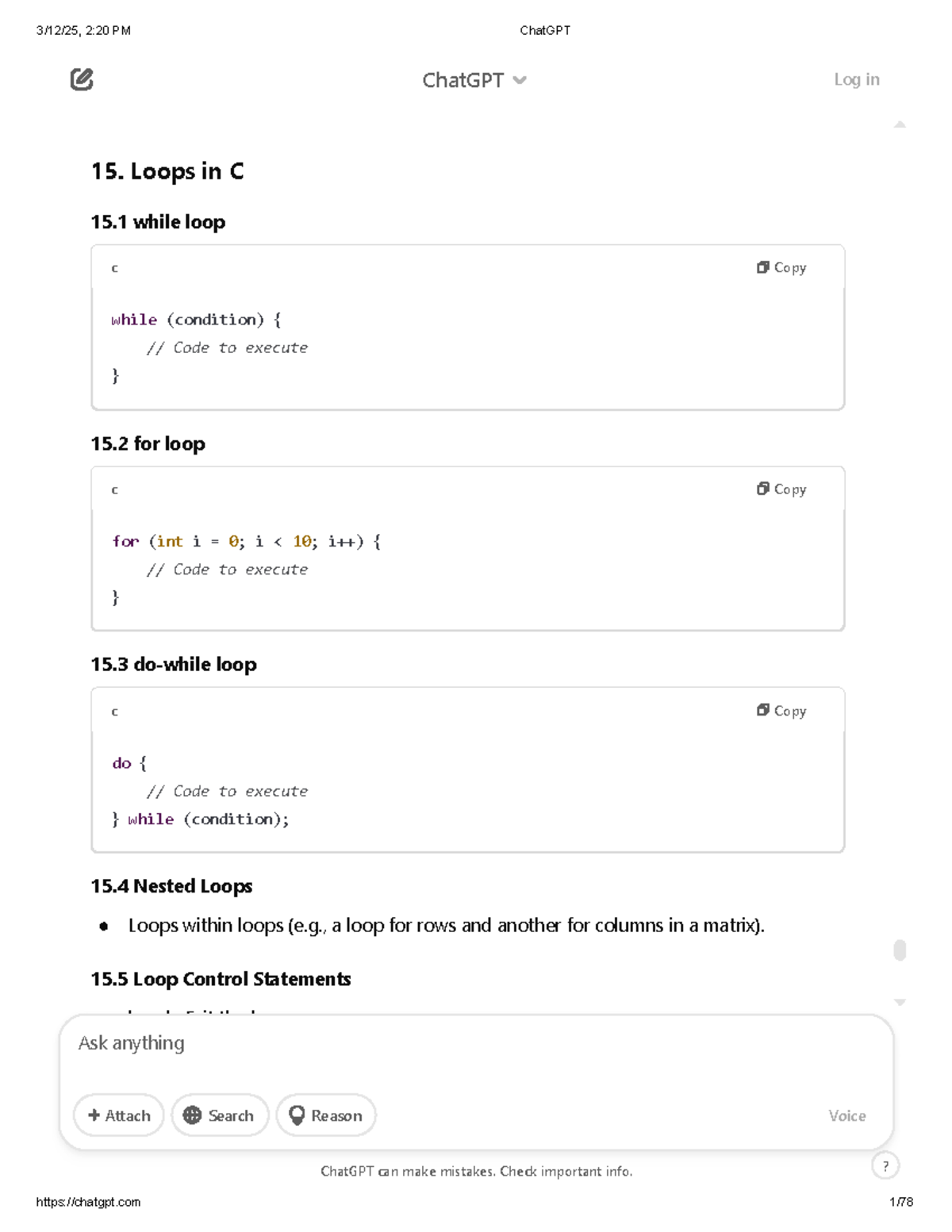This screenshot has height=1232, width=952.
Task: Click the plus Attach button
Action: [x=119, y=1115]
